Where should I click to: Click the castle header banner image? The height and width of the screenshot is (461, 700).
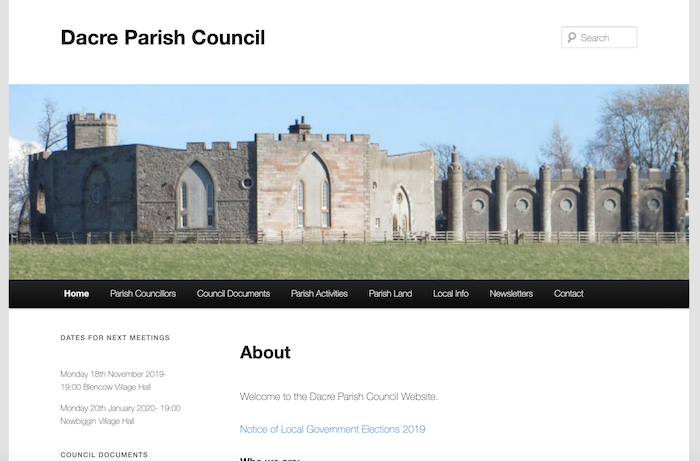tap(349, 181)
